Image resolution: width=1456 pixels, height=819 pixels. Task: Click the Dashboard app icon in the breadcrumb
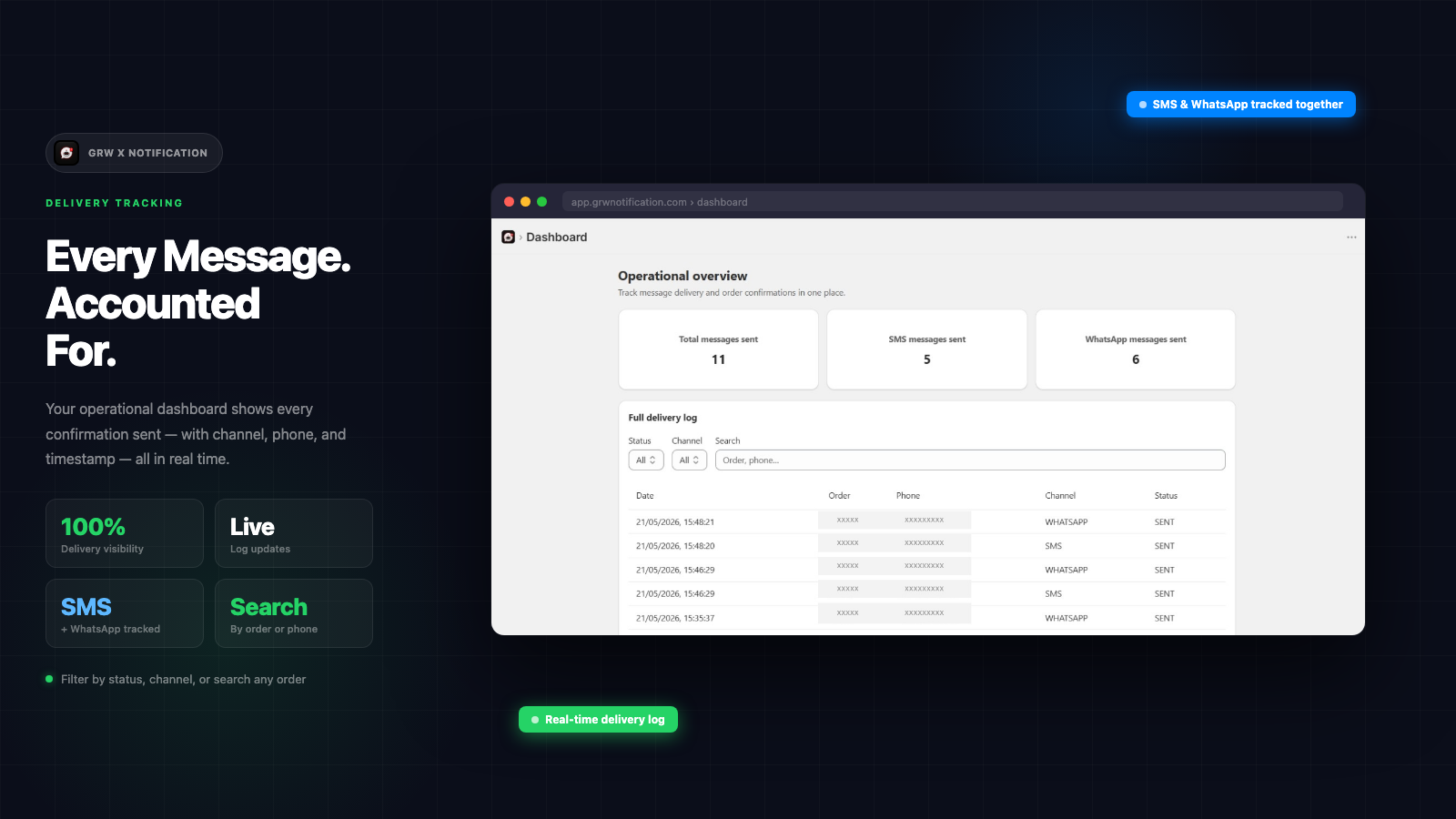coord(508,237)
